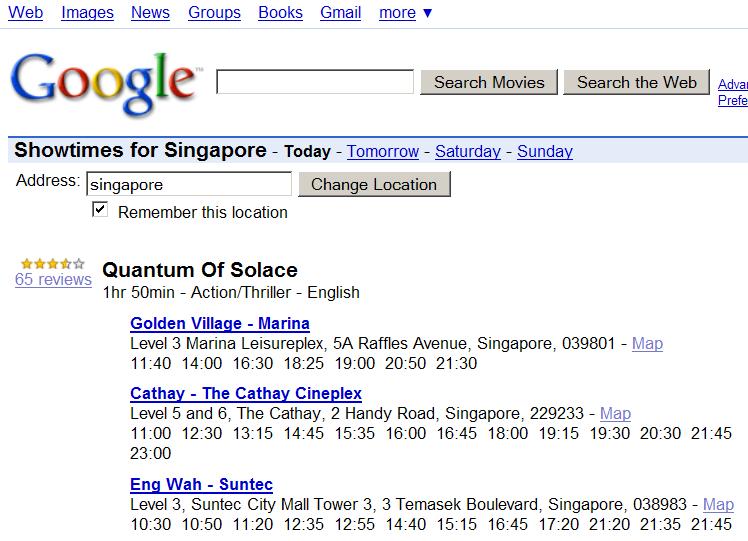View Saturday showtimes
This screenshot has width=748, height=541.
467,152
